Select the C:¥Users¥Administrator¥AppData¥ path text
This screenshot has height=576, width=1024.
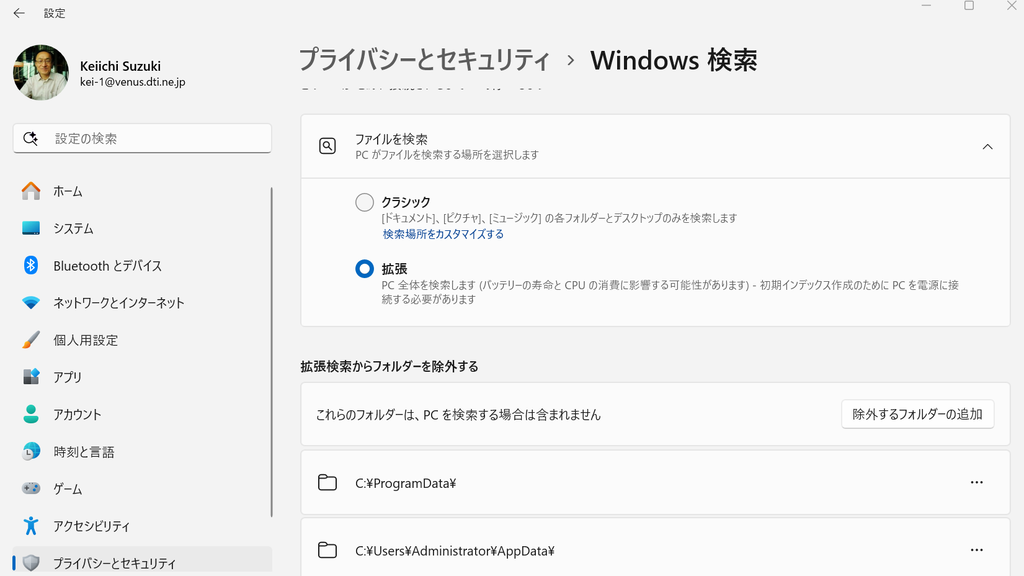(455, 551)
